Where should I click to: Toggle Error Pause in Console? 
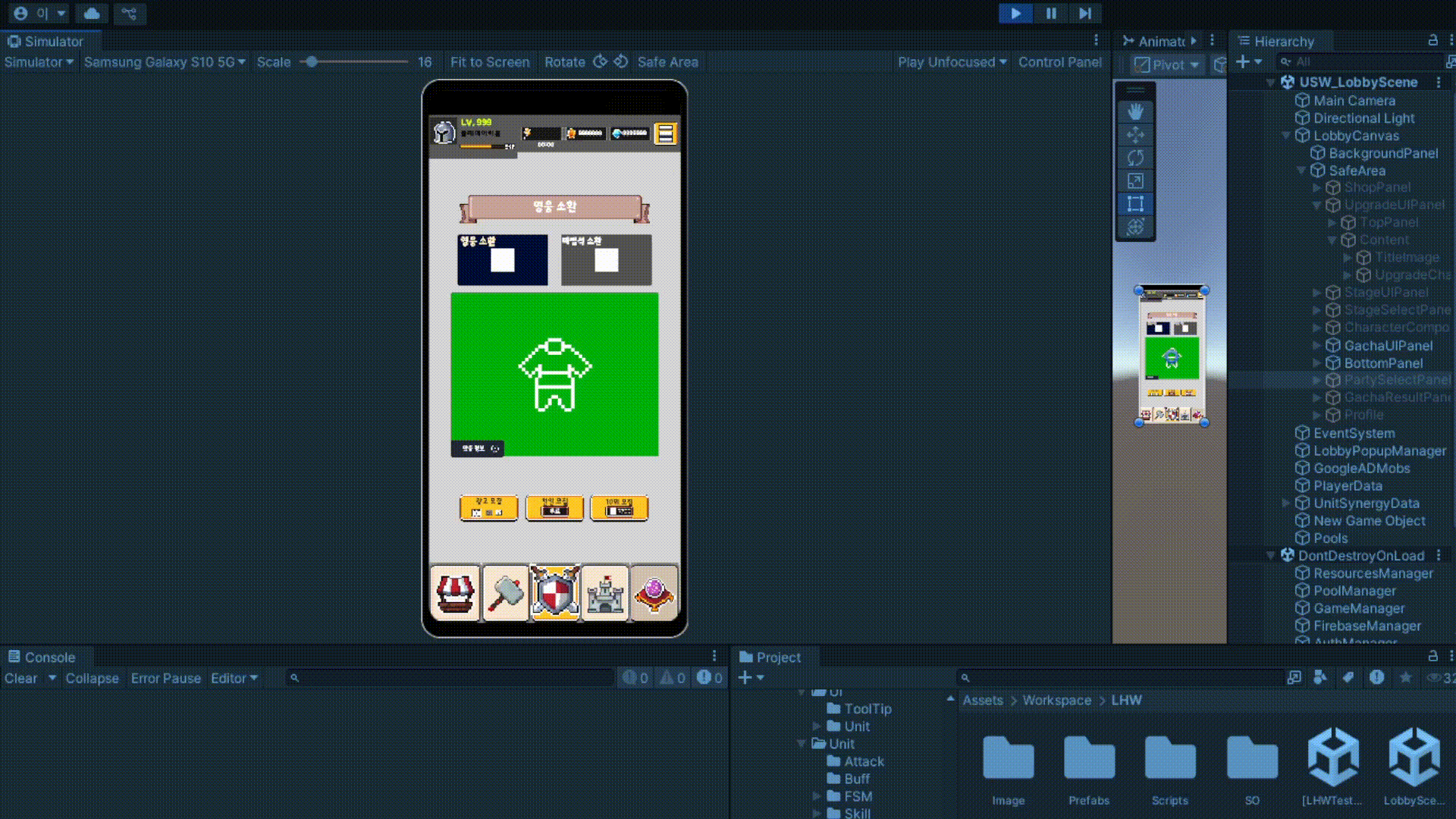pos(165,678)
